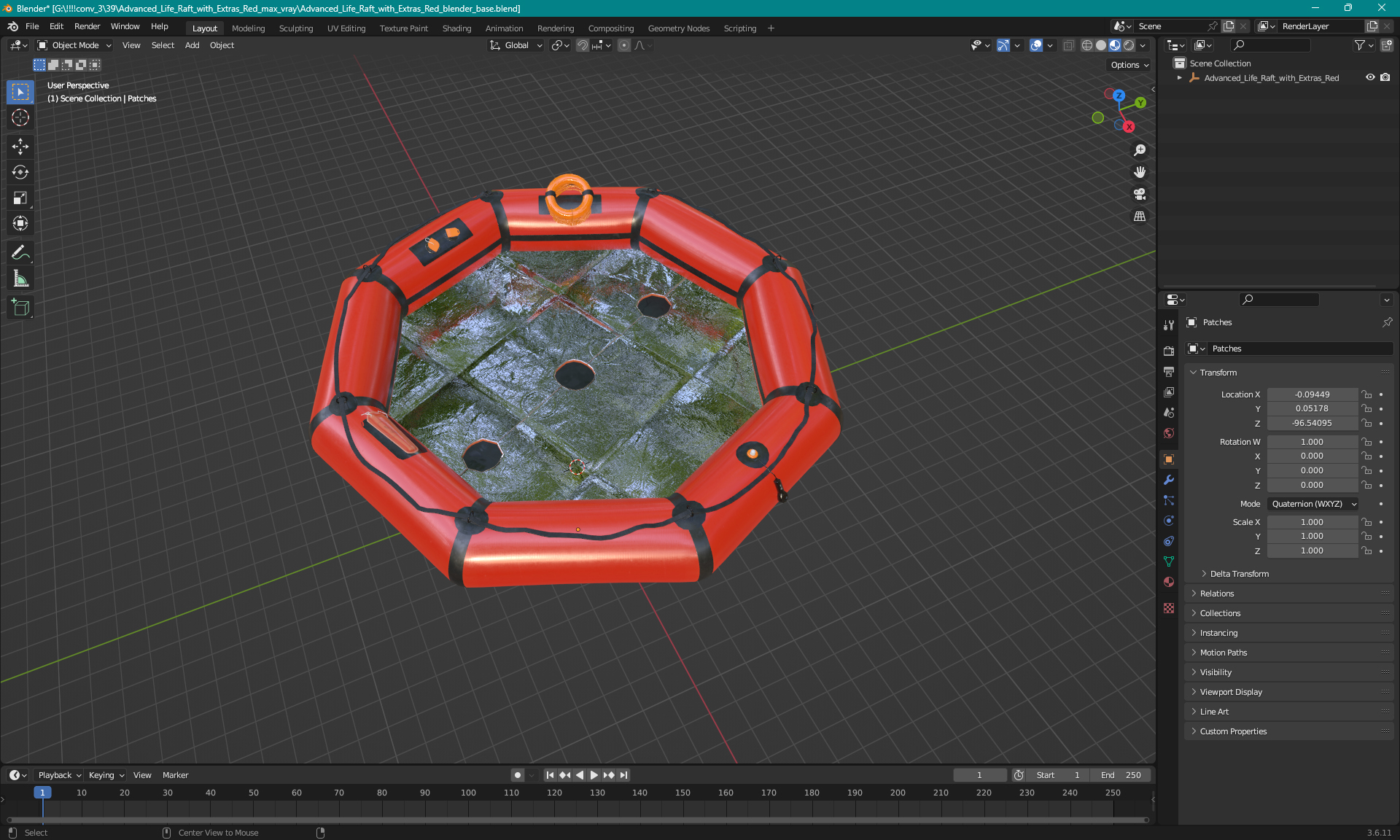Toggle lock on Scale X
1400x840 pixels.
pos(1366,522)
